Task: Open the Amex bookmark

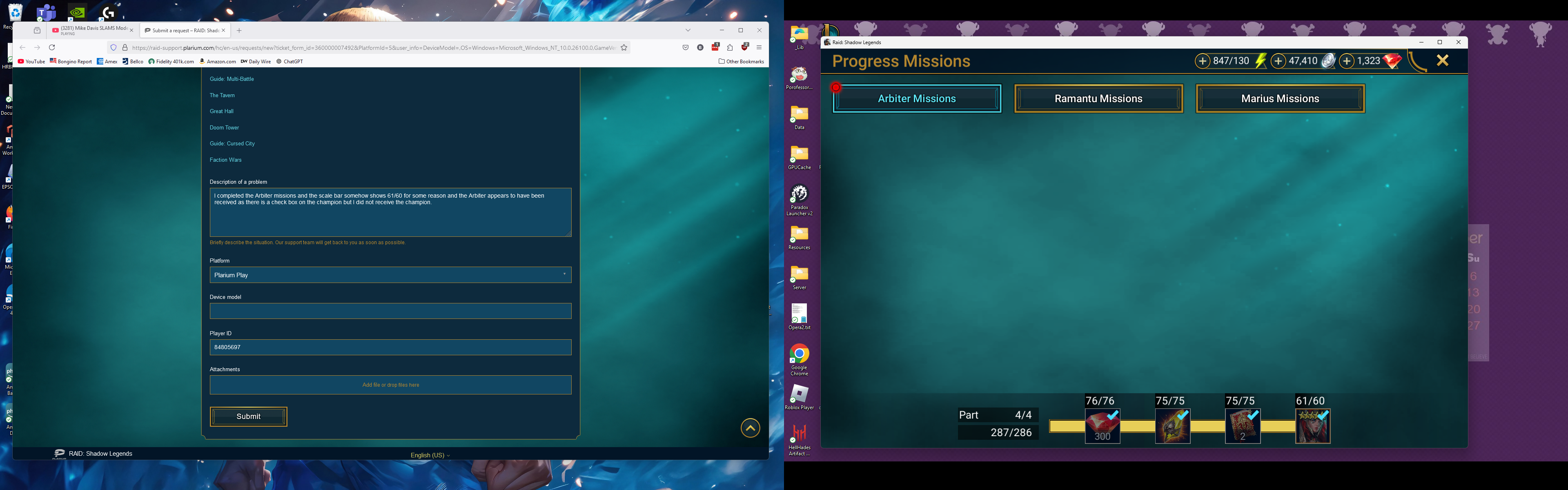Action: [x=107, y=62]
